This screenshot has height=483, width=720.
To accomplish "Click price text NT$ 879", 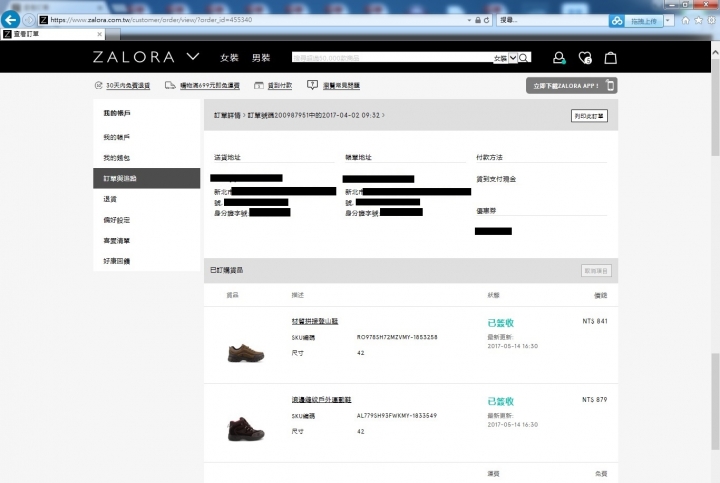I will [595, 400].
